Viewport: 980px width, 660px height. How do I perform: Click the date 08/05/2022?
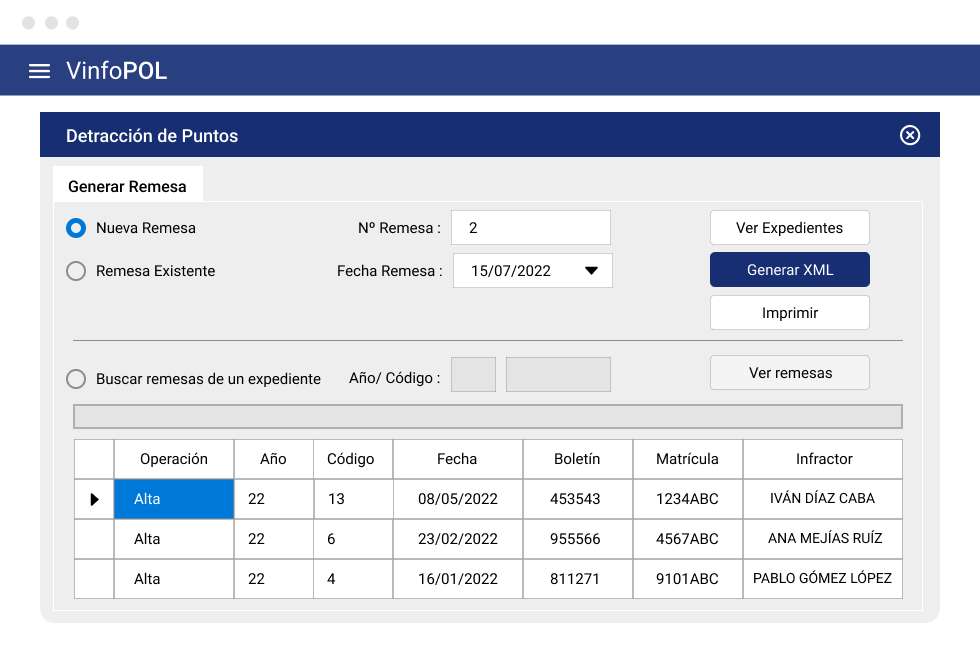click(x=458, y=499)
